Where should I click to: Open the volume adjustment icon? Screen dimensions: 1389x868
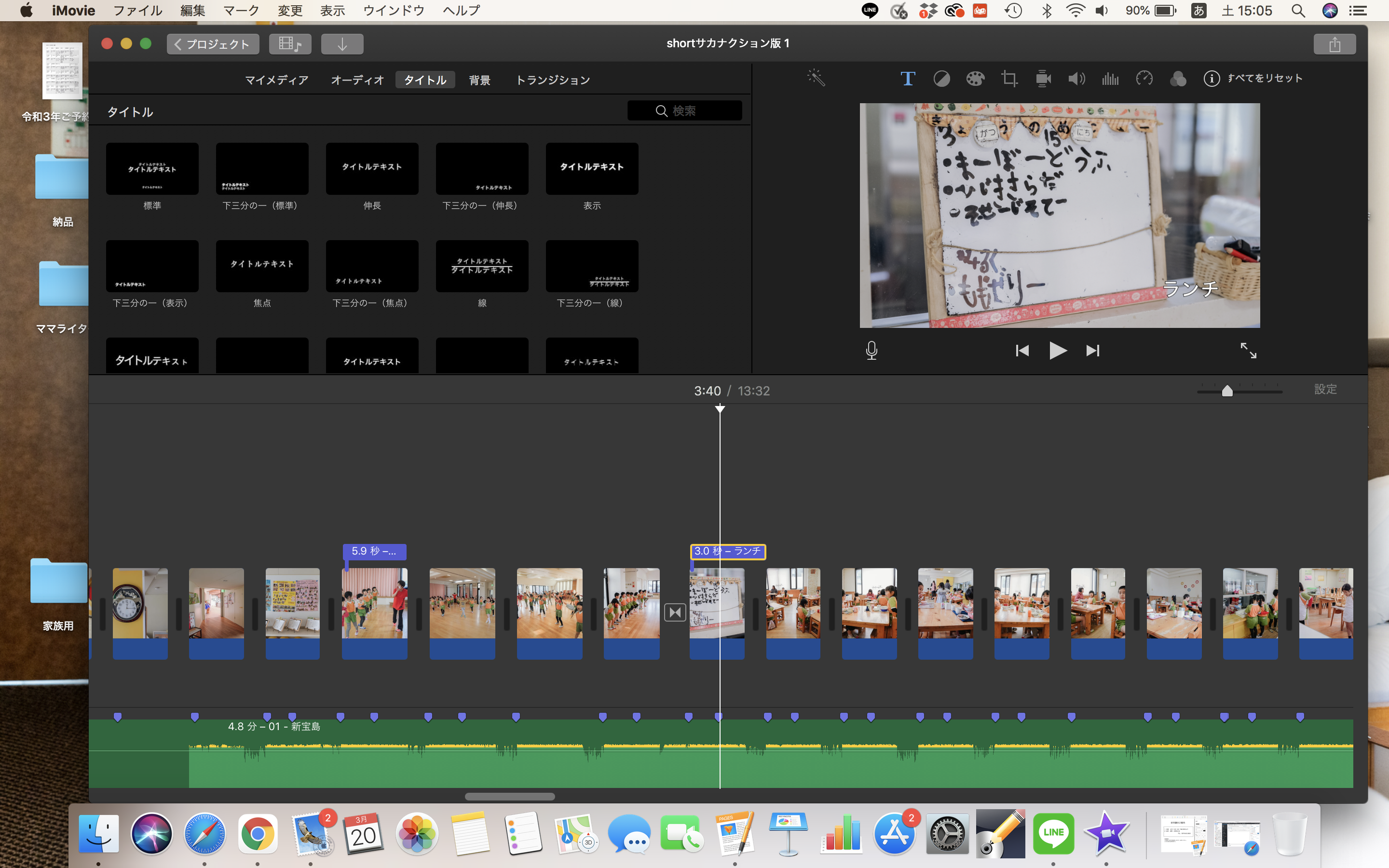[1076, 78]
